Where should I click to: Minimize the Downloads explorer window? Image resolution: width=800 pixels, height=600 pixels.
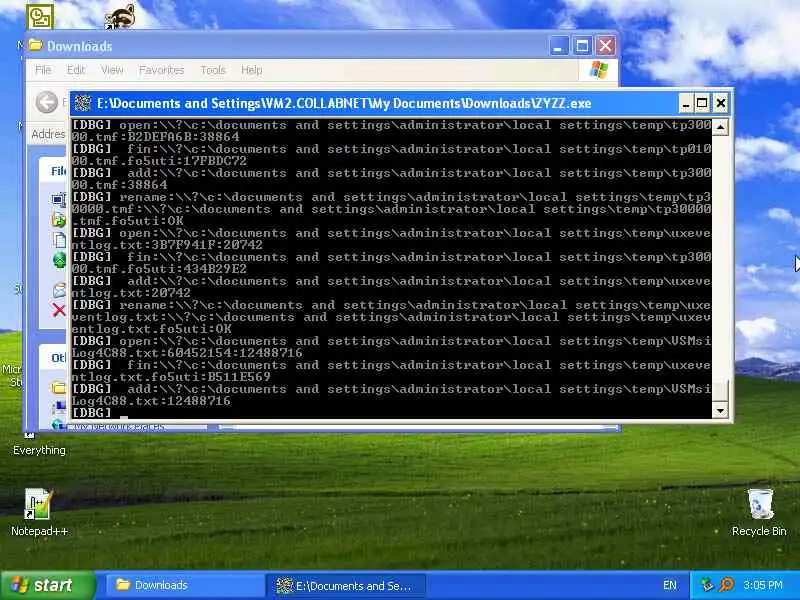pyautogui.click(x=558, y=46)
